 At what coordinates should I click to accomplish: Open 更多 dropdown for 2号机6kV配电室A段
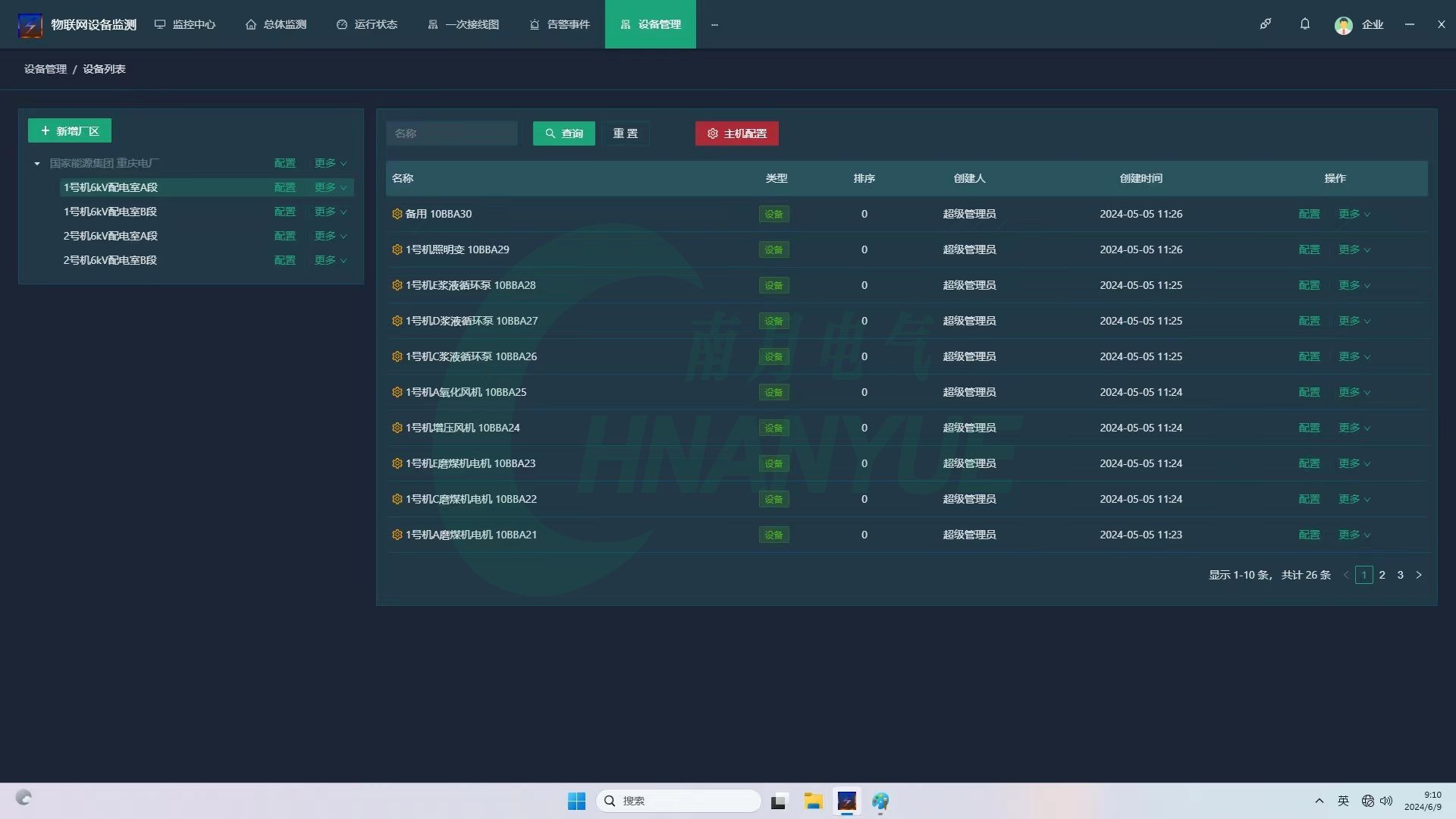331,236
